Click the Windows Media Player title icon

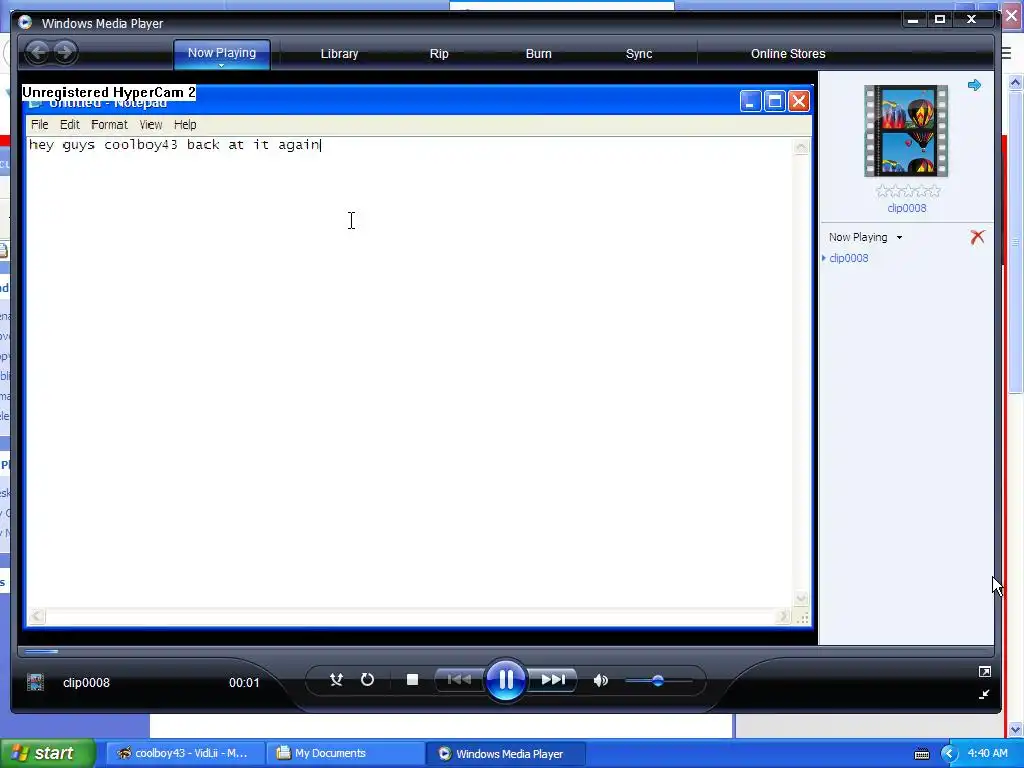25,23
